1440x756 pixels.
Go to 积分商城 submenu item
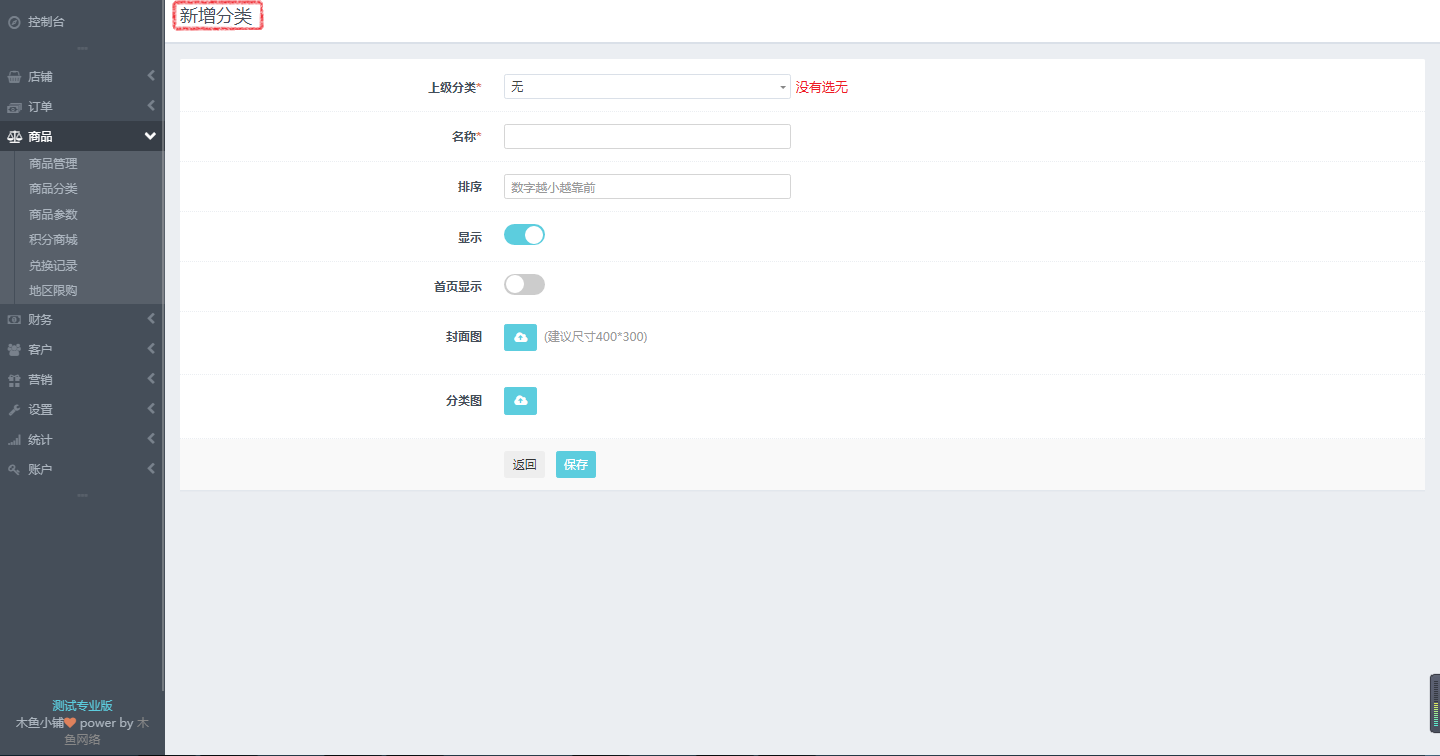click(x=53, y=240)
